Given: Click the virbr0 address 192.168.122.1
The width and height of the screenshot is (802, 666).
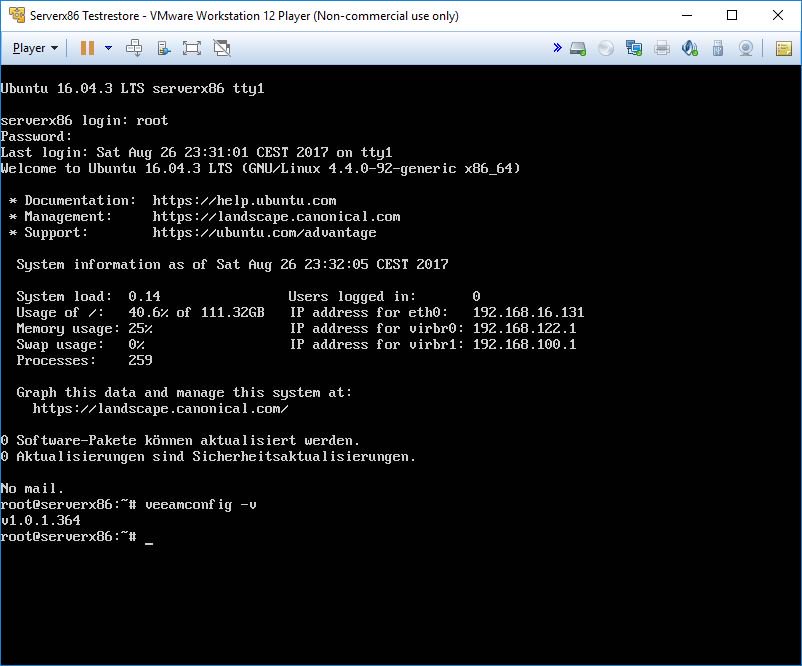Looking at the screenshot, I should pyautogui.click(x=524, y=328).
